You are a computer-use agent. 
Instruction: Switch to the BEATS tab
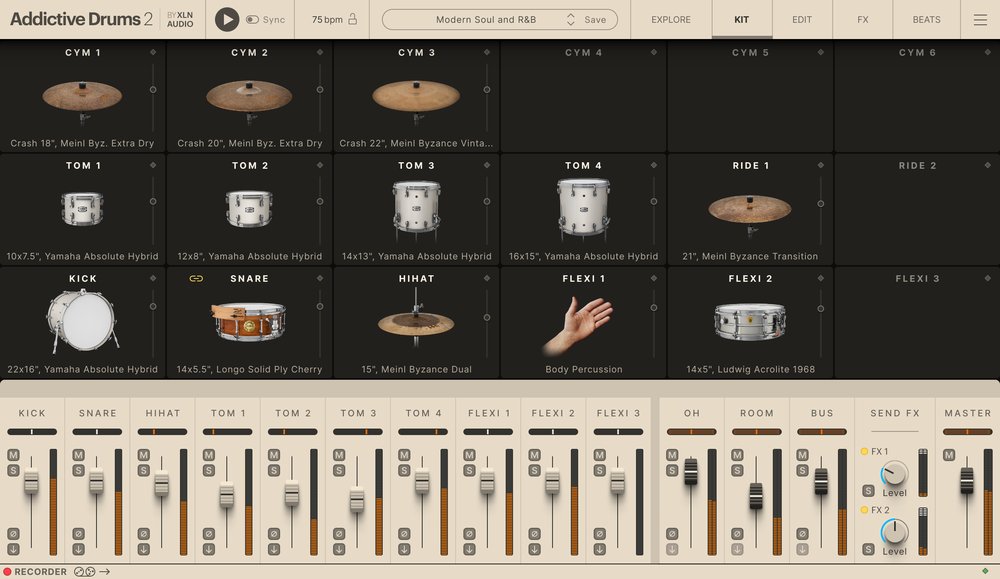(x=926, y=19)
